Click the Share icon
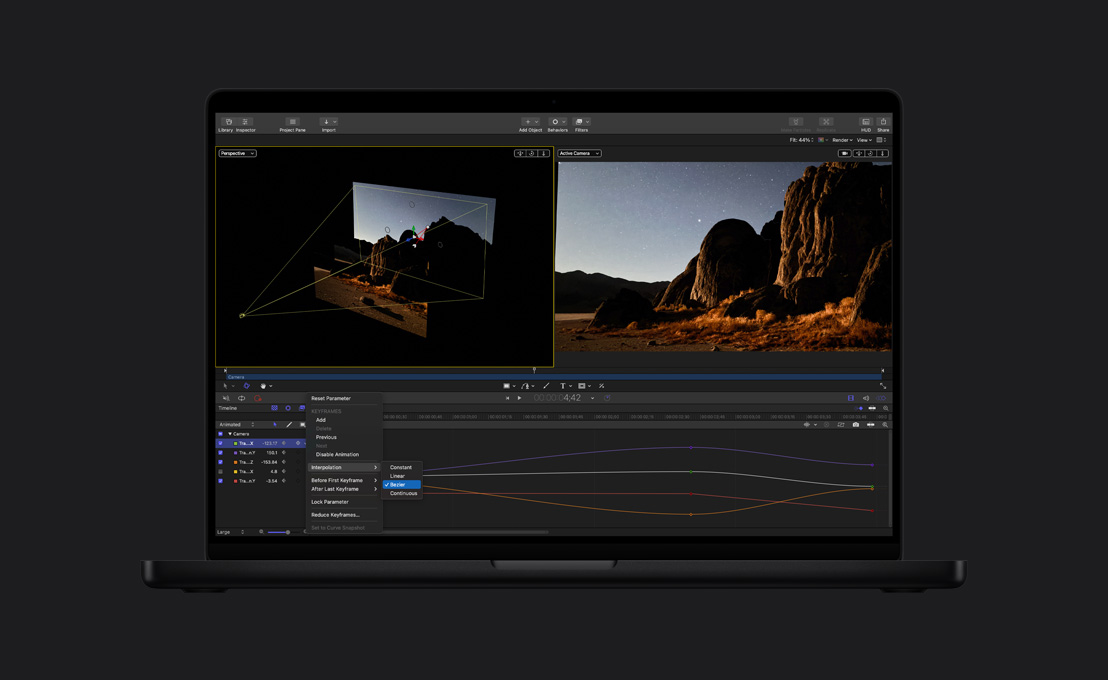 [x=883, y=121]
